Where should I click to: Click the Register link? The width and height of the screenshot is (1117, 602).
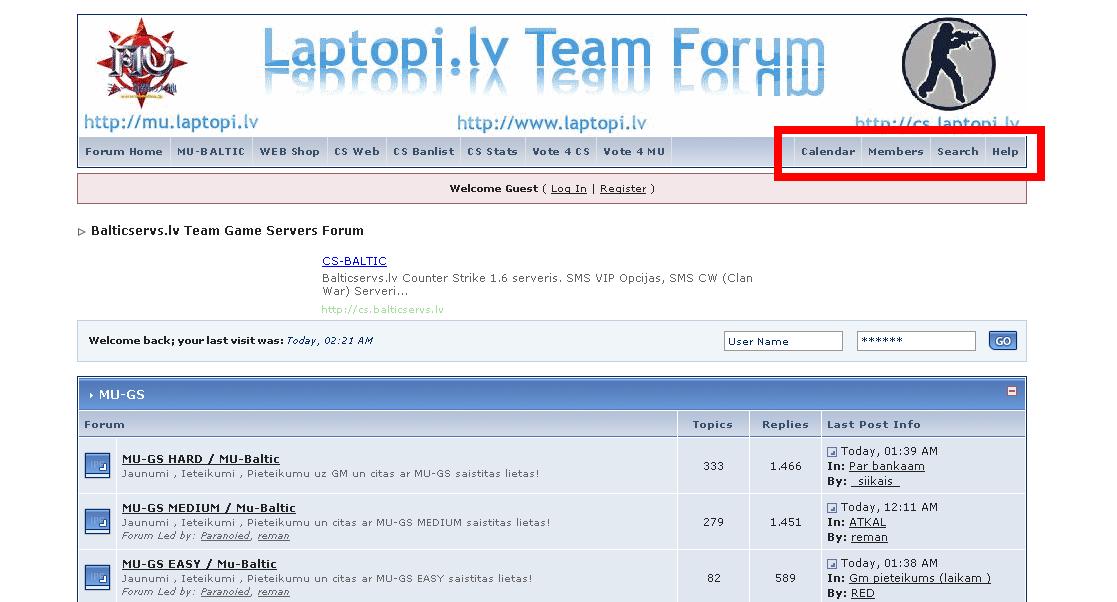pos(623,189)
